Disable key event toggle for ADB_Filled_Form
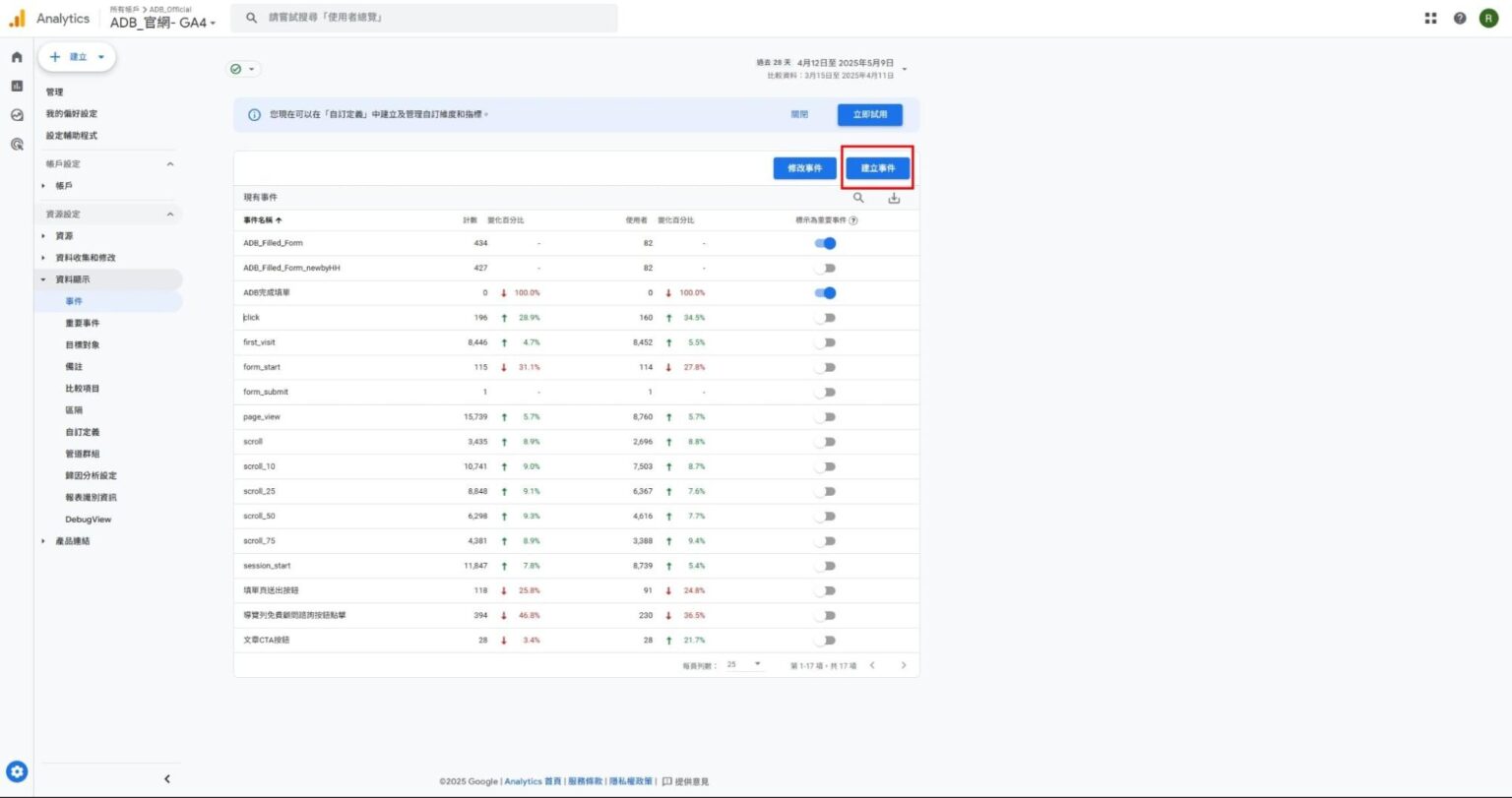Viewport: 1512px width, 798px height. [x=825, y=243]
